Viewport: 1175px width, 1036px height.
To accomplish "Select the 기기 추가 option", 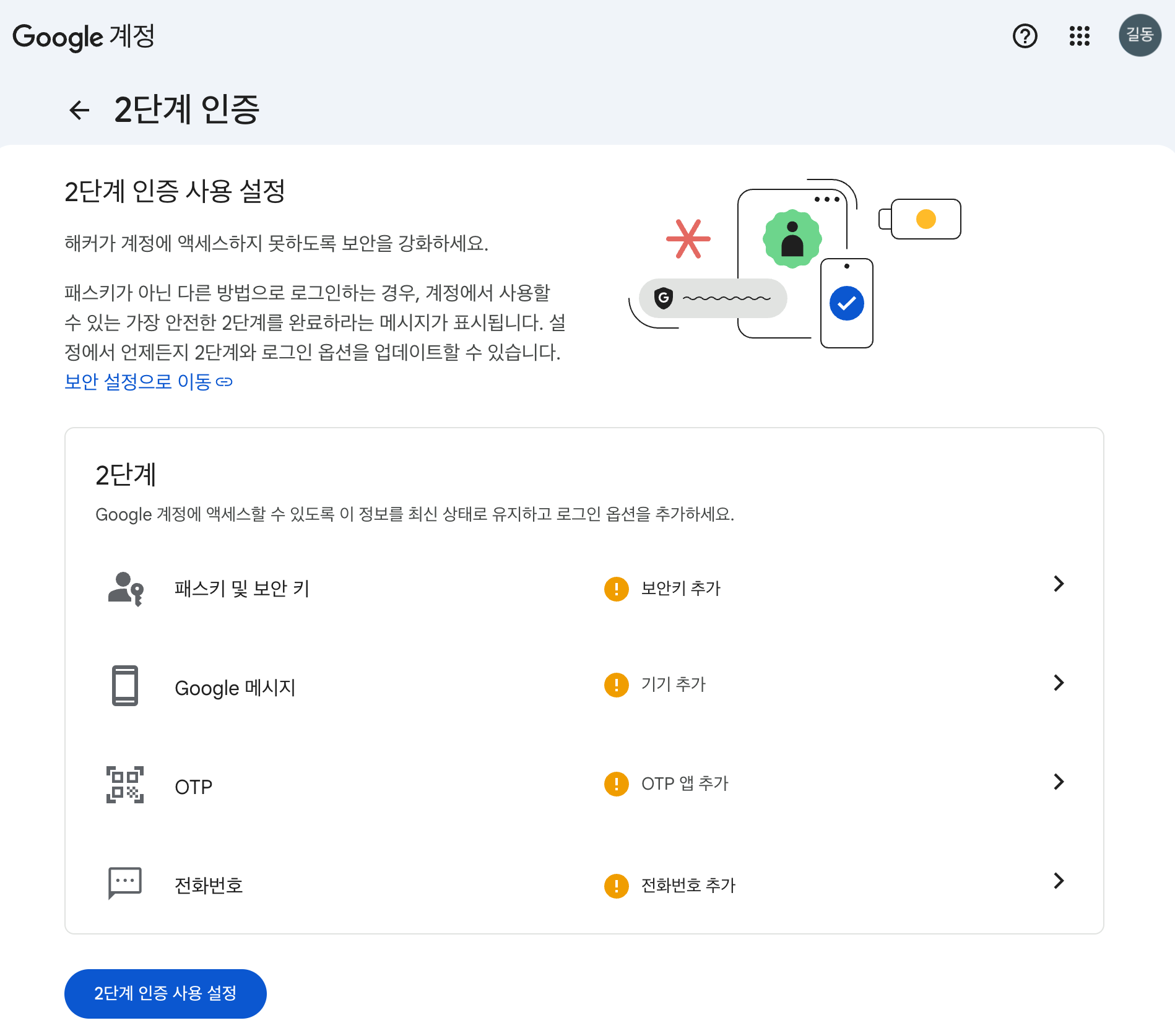I will pos(673,684).
